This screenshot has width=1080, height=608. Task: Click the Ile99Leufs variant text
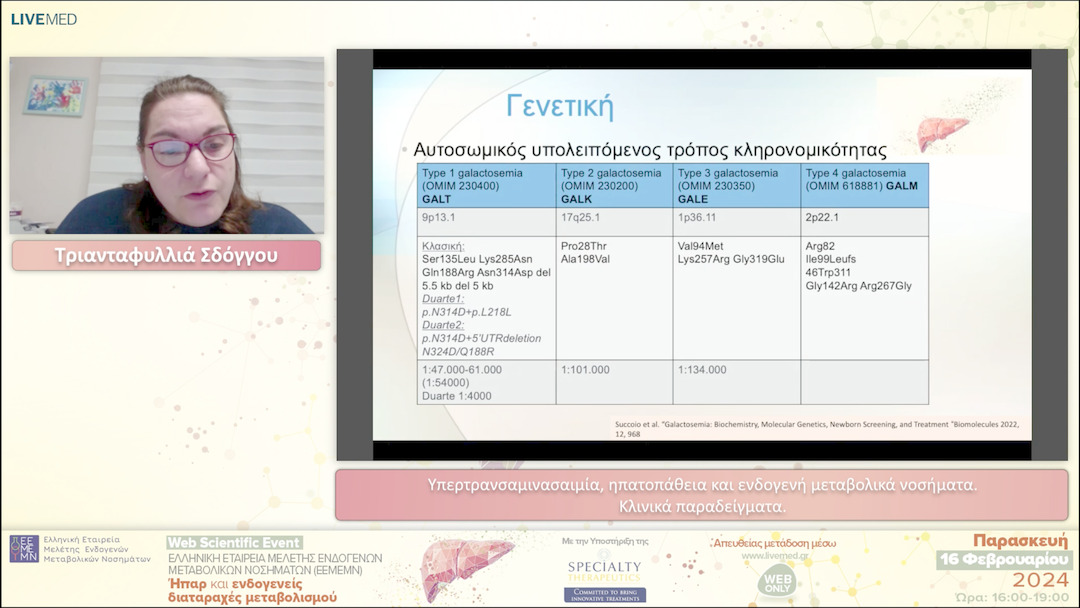(x=831, y=259)
